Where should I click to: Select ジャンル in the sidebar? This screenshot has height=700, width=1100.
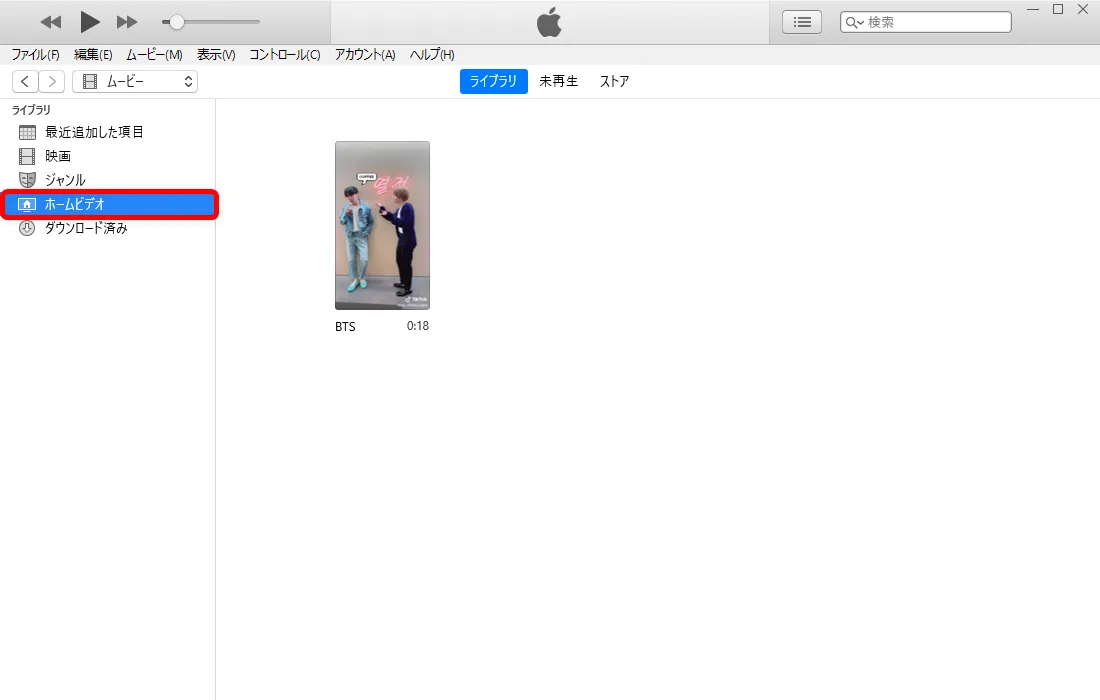pyautogui.click(x=108, y=180)
